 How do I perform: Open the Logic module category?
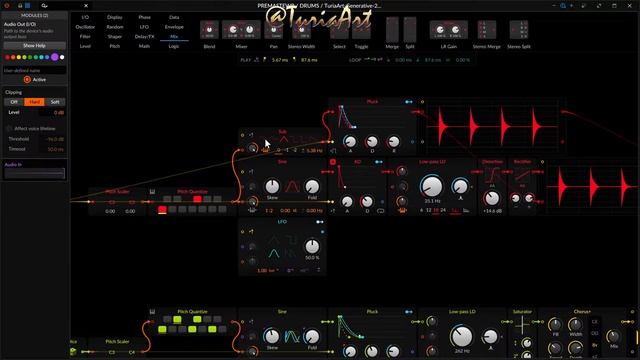click(x=174, y=46)
